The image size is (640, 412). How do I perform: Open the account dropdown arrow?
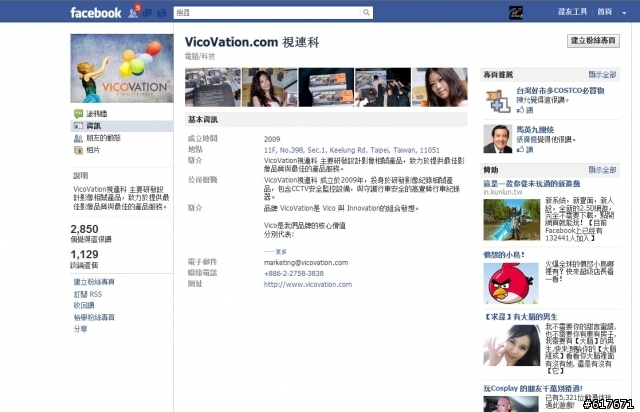click(624, 13)
